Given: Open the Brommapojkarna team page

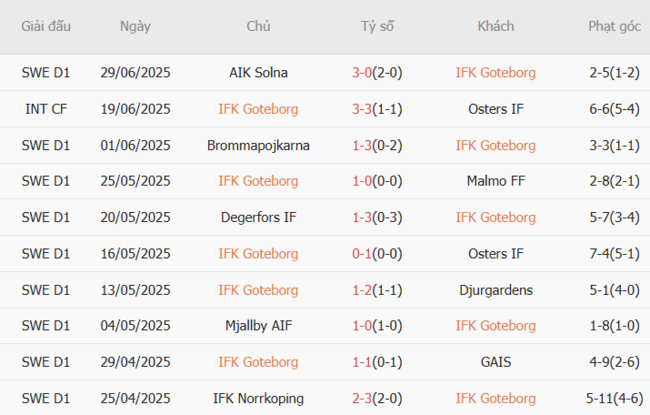Looking at the screenshot, I should click(x=258, y=145).
